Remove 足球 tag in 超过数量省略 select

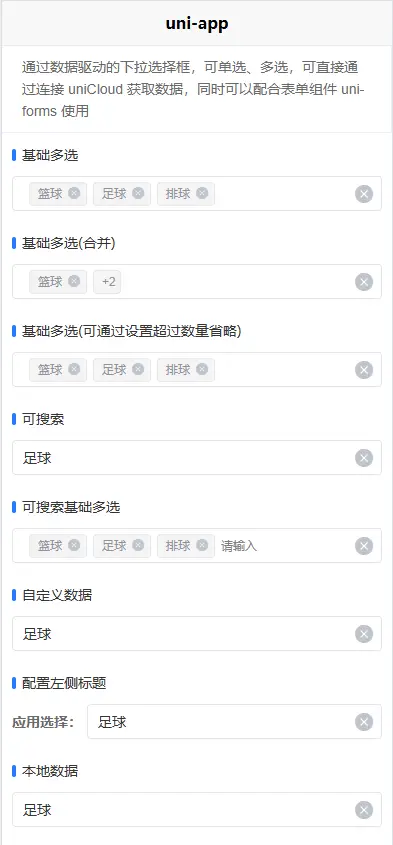click(x=138, y=369)
